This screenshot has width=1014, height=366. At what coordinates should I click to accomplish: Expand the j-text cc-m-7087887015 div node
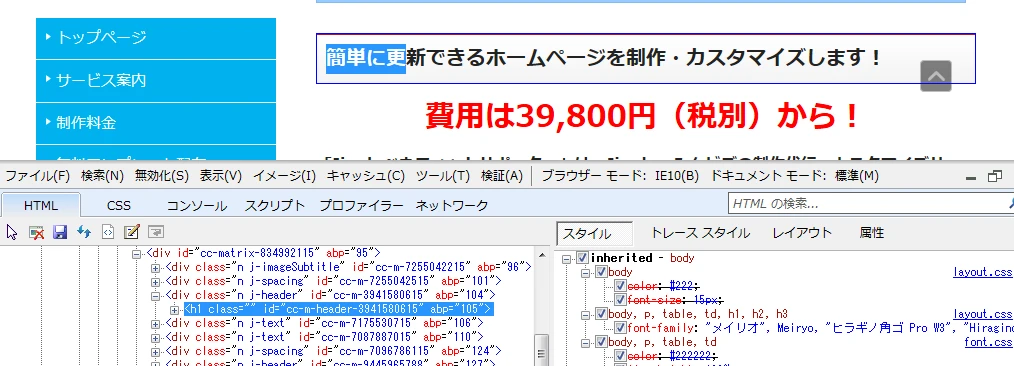(155, 338)
